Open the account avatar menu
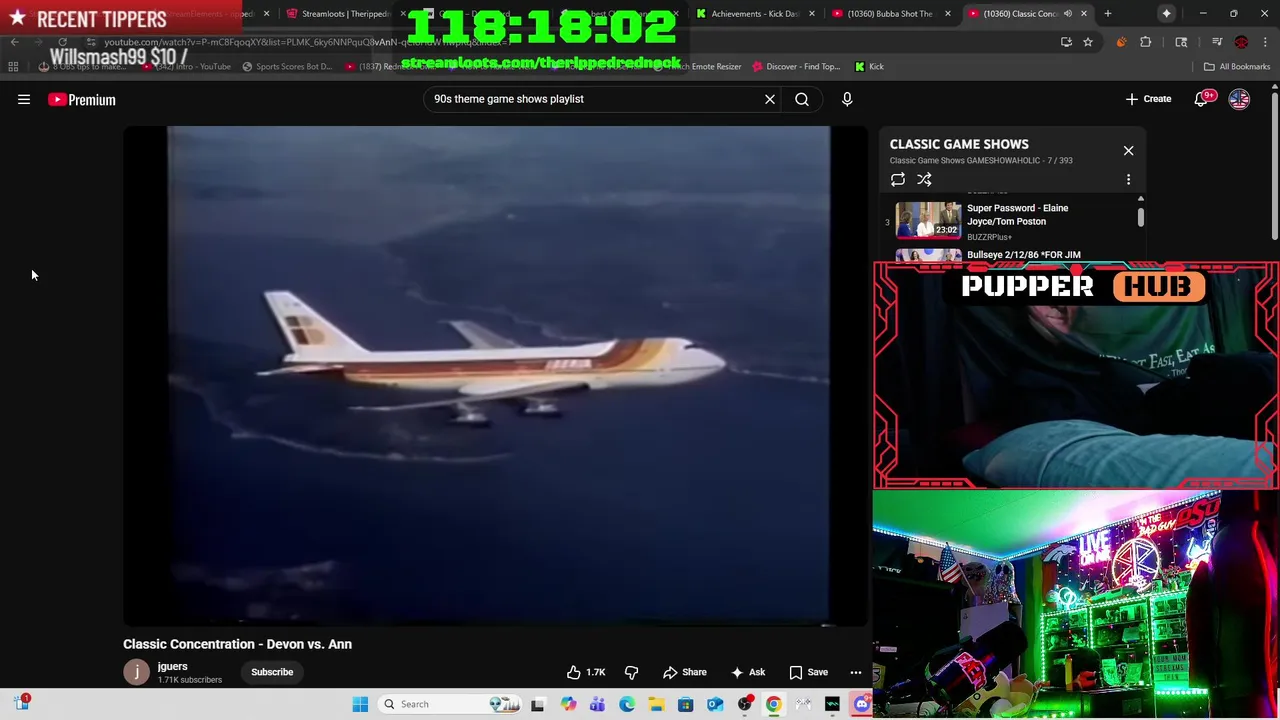 click(x=1239, y=99)
